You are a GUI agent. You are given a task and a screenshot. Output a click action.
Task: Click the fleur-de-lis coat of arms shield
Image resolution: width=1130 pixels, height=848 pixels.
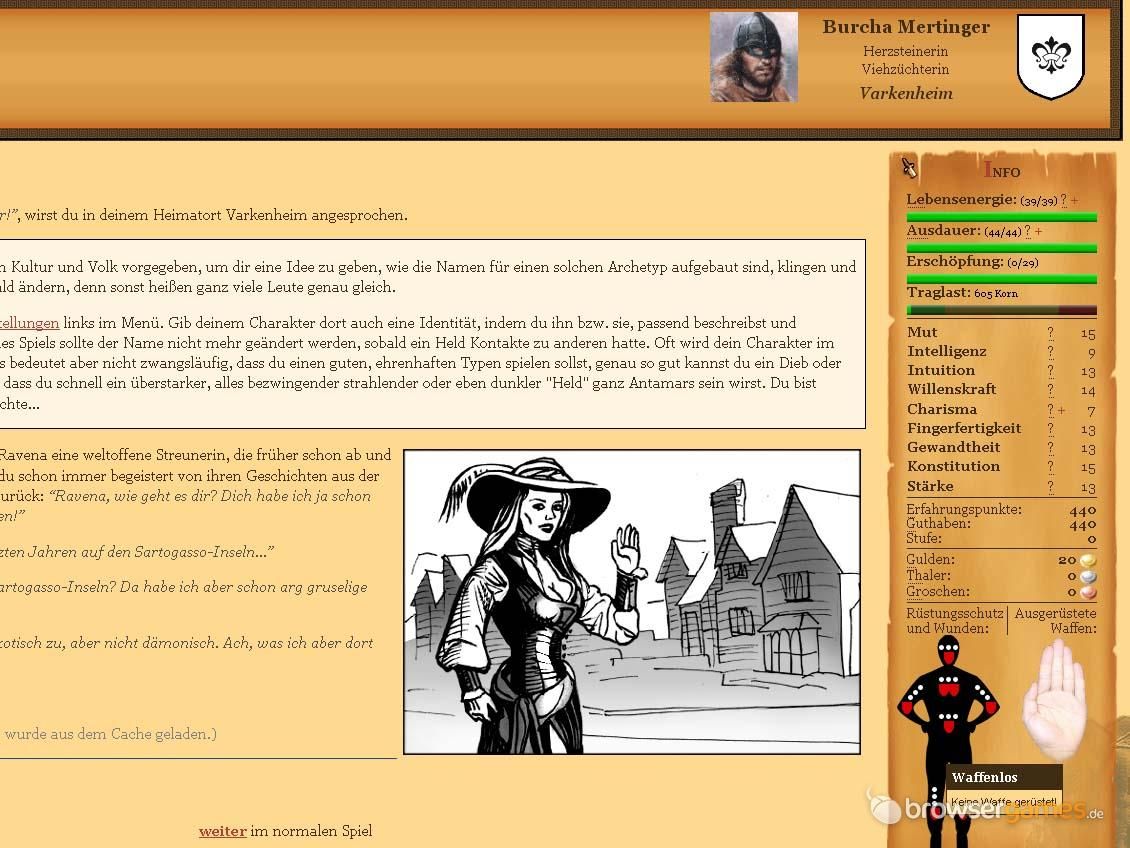click(1051, 57)
